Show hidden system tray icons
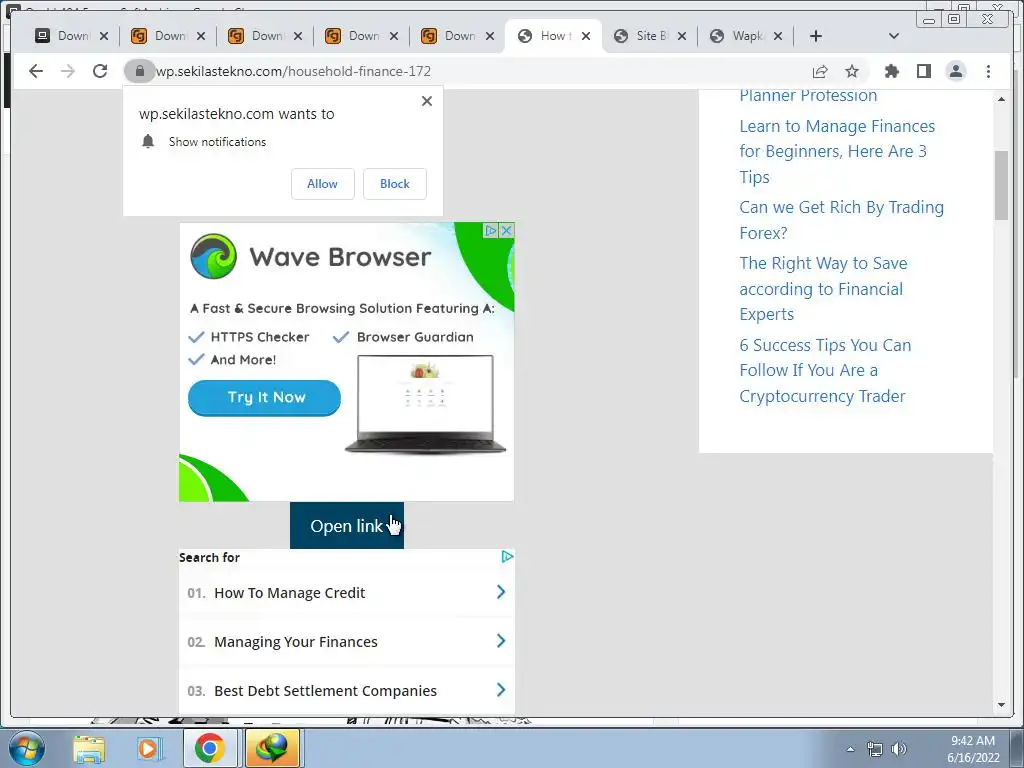The width and height of the screenshot is (1024, 768). [x=850, y=749]
